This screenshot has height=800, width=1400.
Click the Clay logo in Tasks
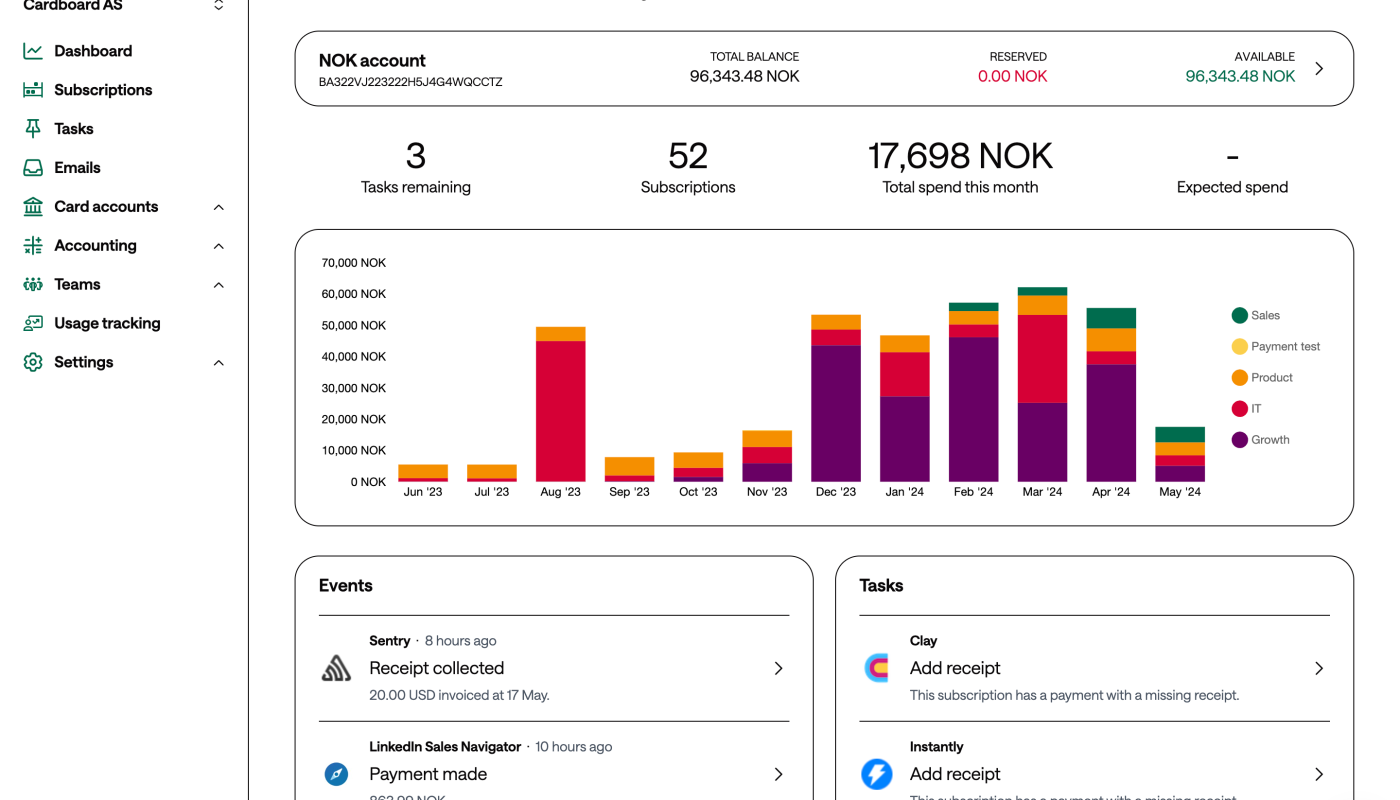point(877,668)
